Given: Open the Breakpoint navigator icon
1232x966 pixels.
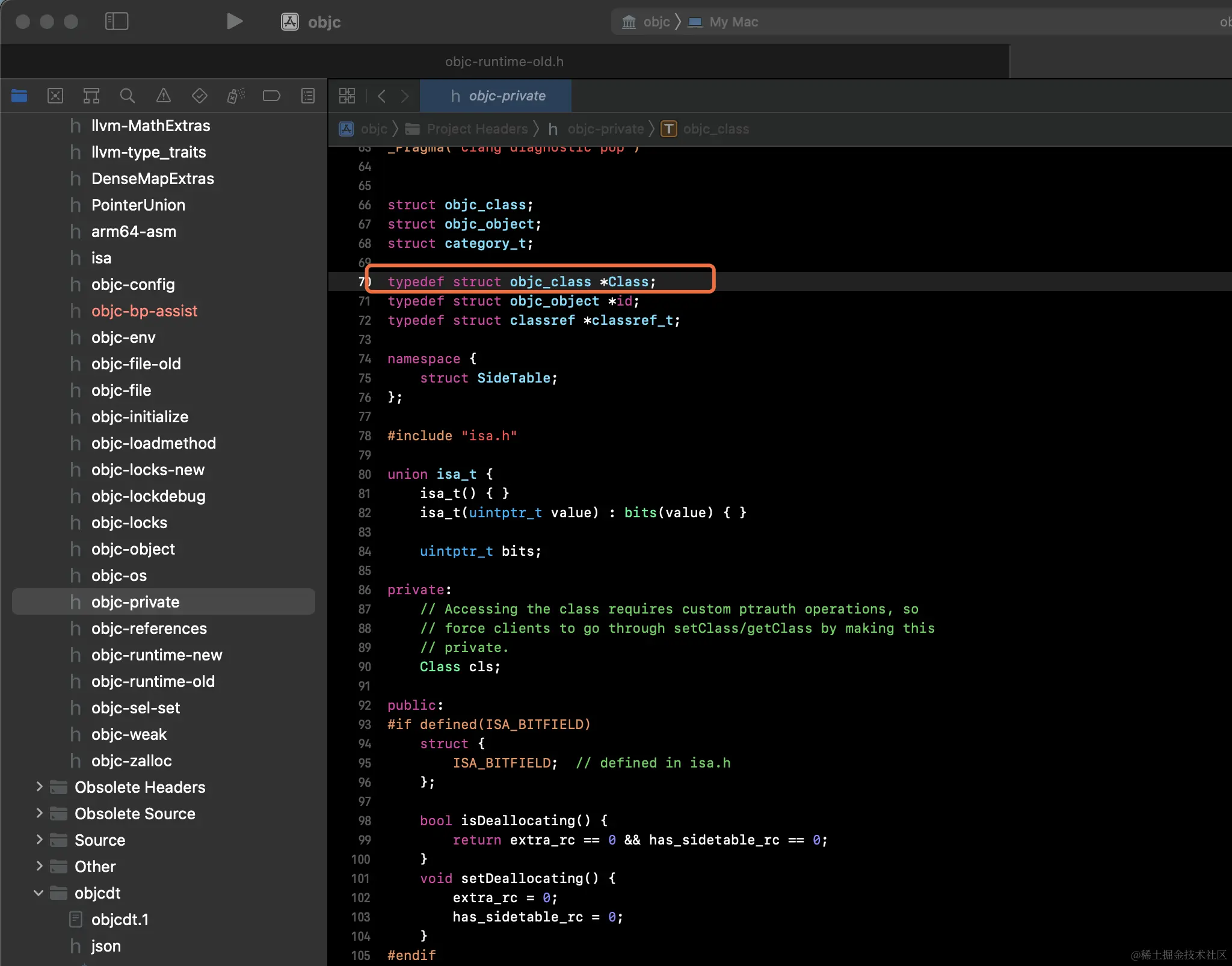Looking at the screenshot, I should point(271,96).
